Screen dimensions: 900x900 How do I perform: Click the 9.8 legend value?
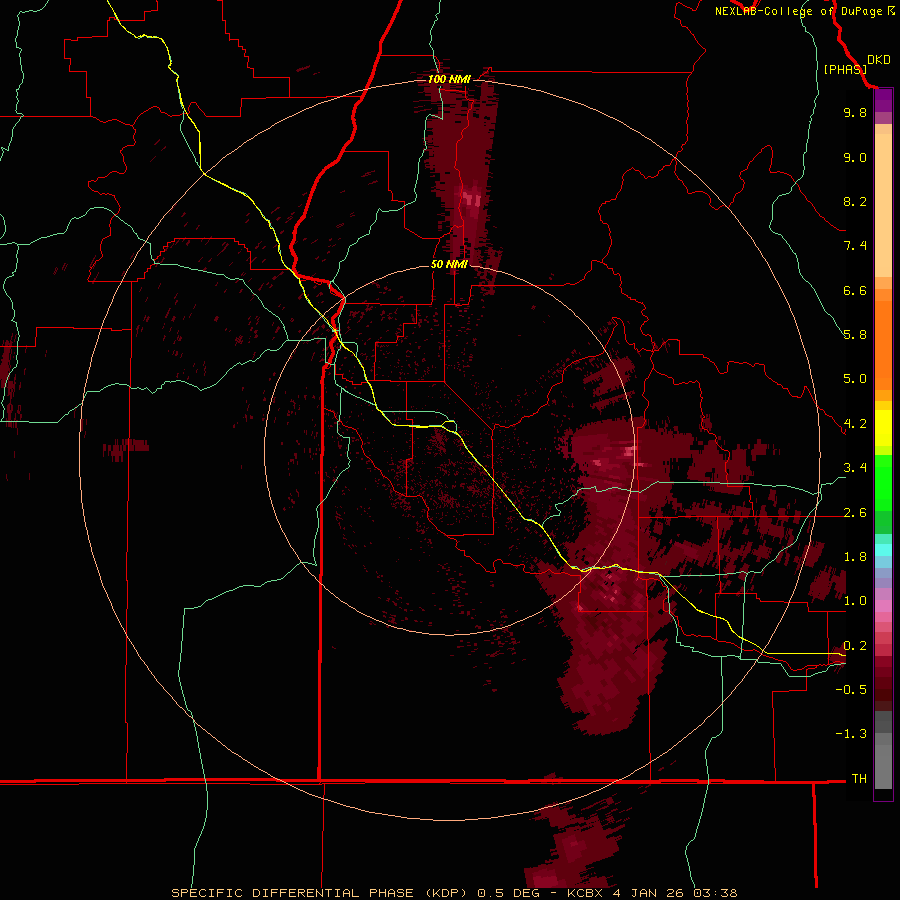pyautogui.click(x=855, y=112)
